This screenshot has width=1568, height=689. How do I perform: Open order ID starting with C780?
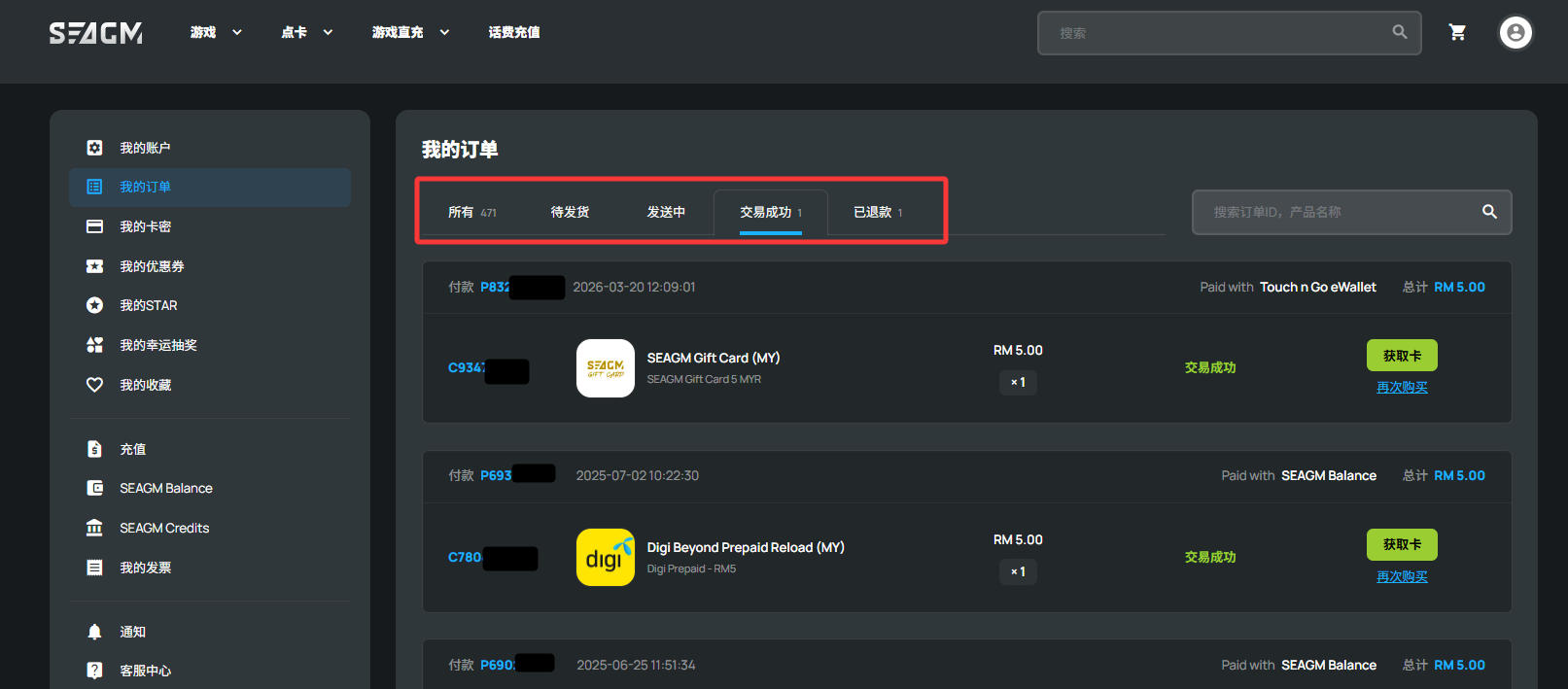(x=465, y=557)
